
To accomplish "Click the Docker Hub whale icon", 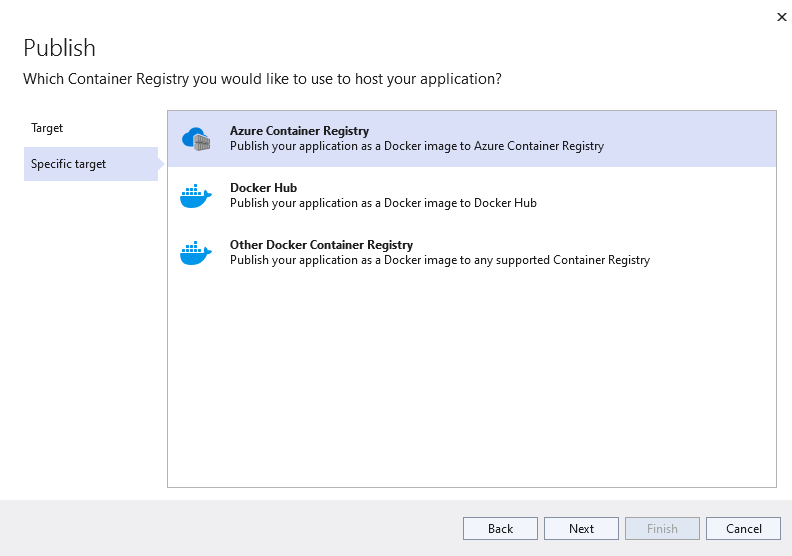I will (196, 195).
